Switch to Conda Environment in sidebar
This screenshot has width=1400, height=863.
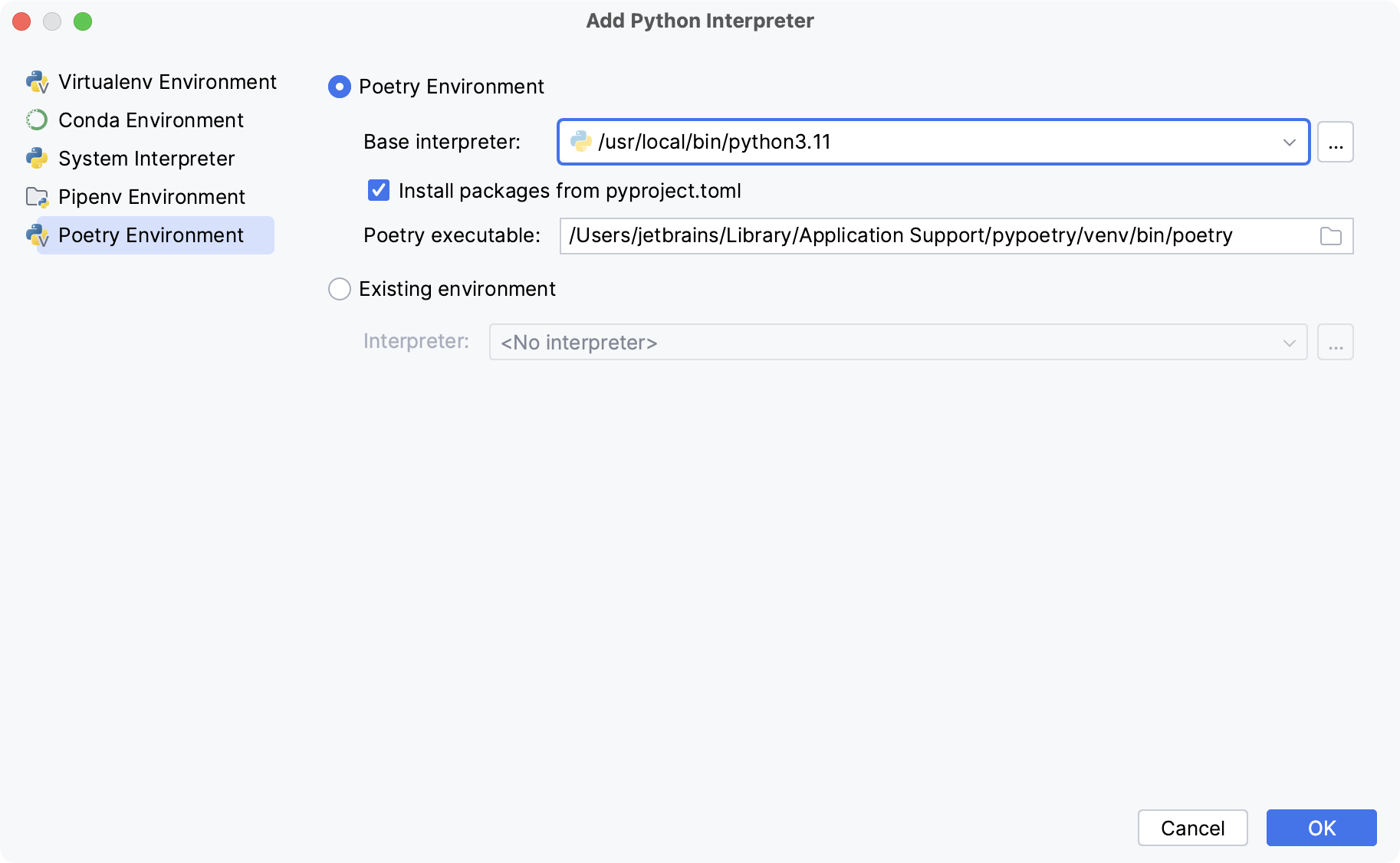[151, 120]
